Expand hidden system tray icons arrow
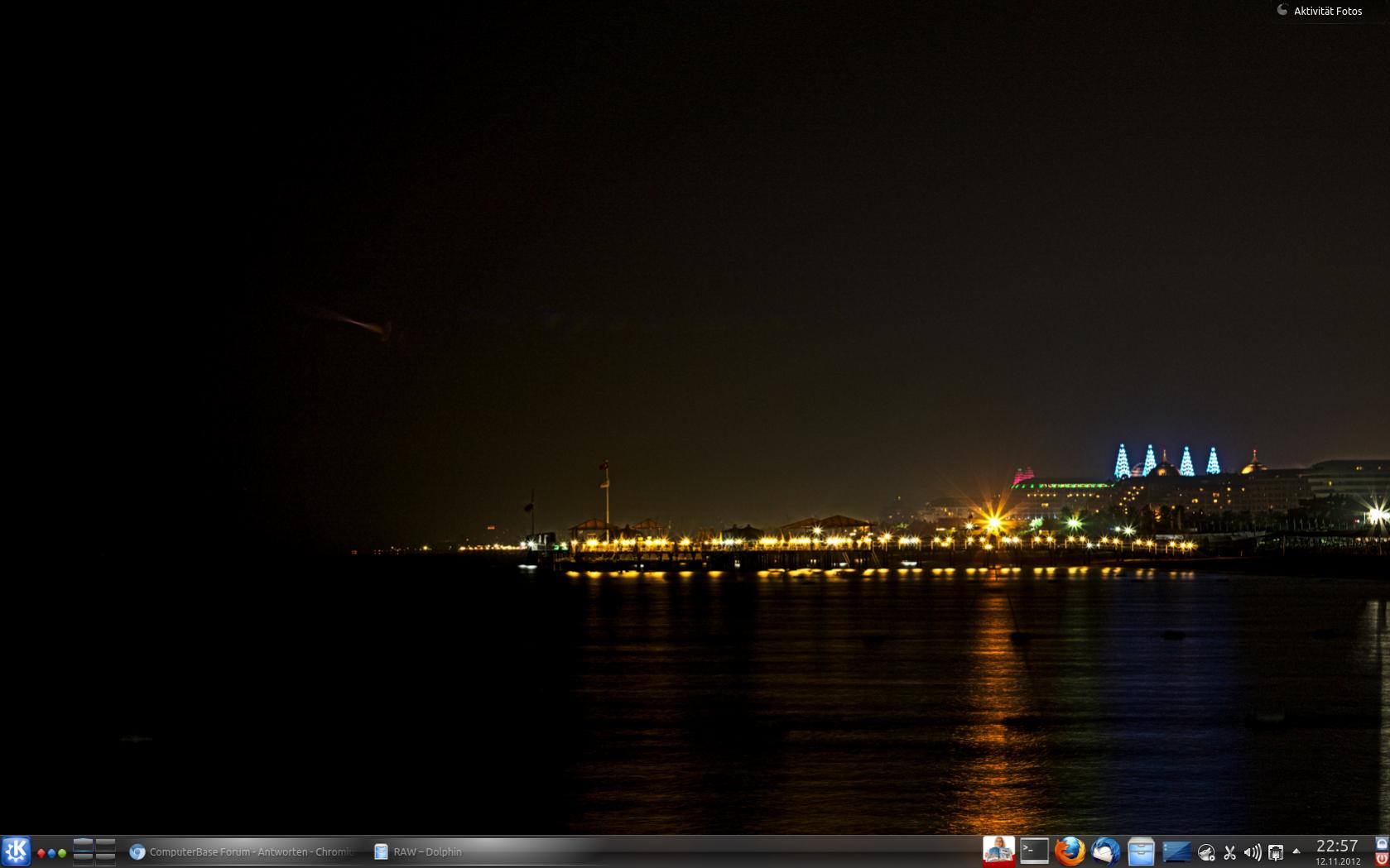Screen dimensions: 1390x868 pos(1296,851)
